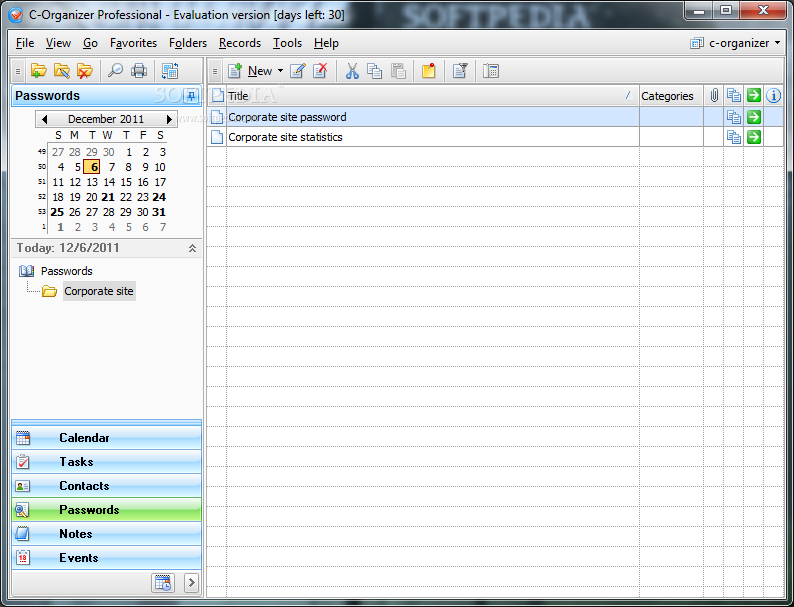The width and height of the screenshot is (794, 607).
Task: Click the New record icon with green plus
Action: (234, 71)
